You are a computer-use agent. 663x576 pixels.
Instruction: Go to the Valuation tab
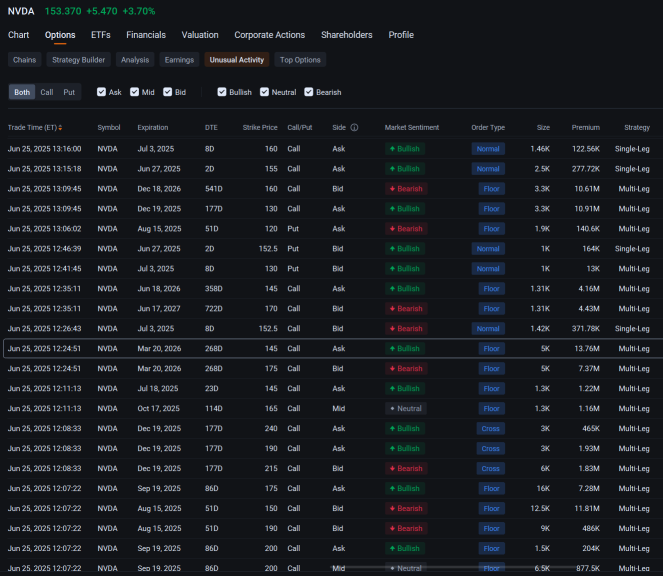200,35
